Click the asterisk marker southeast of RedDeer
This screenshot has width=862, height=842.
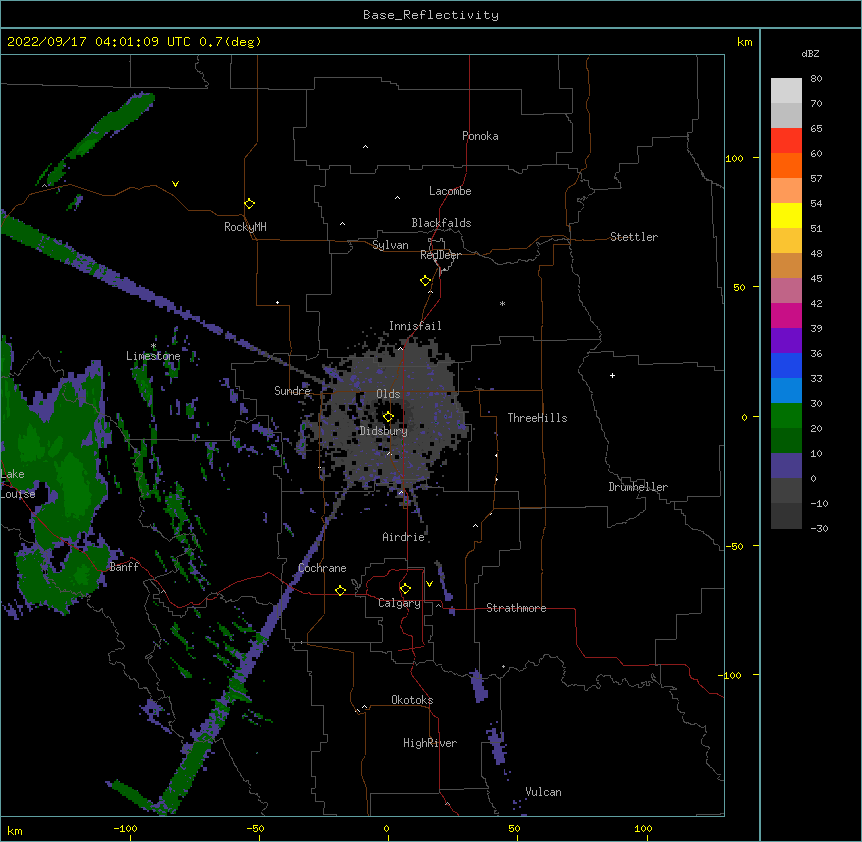[502, 303]
